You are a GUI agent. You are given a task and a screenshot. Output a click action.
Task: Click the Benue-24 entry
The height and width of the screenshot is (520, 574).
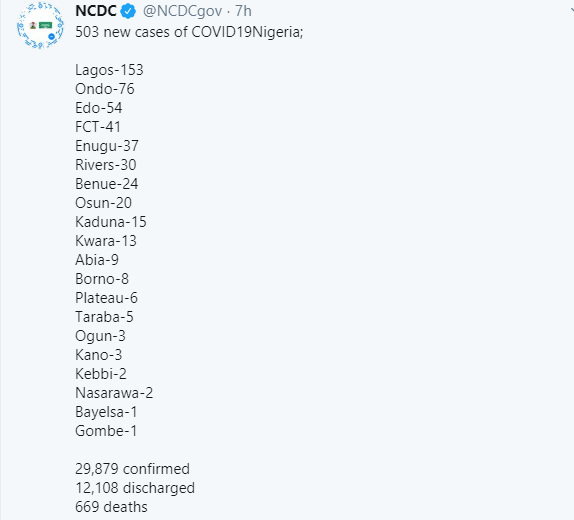107,184
